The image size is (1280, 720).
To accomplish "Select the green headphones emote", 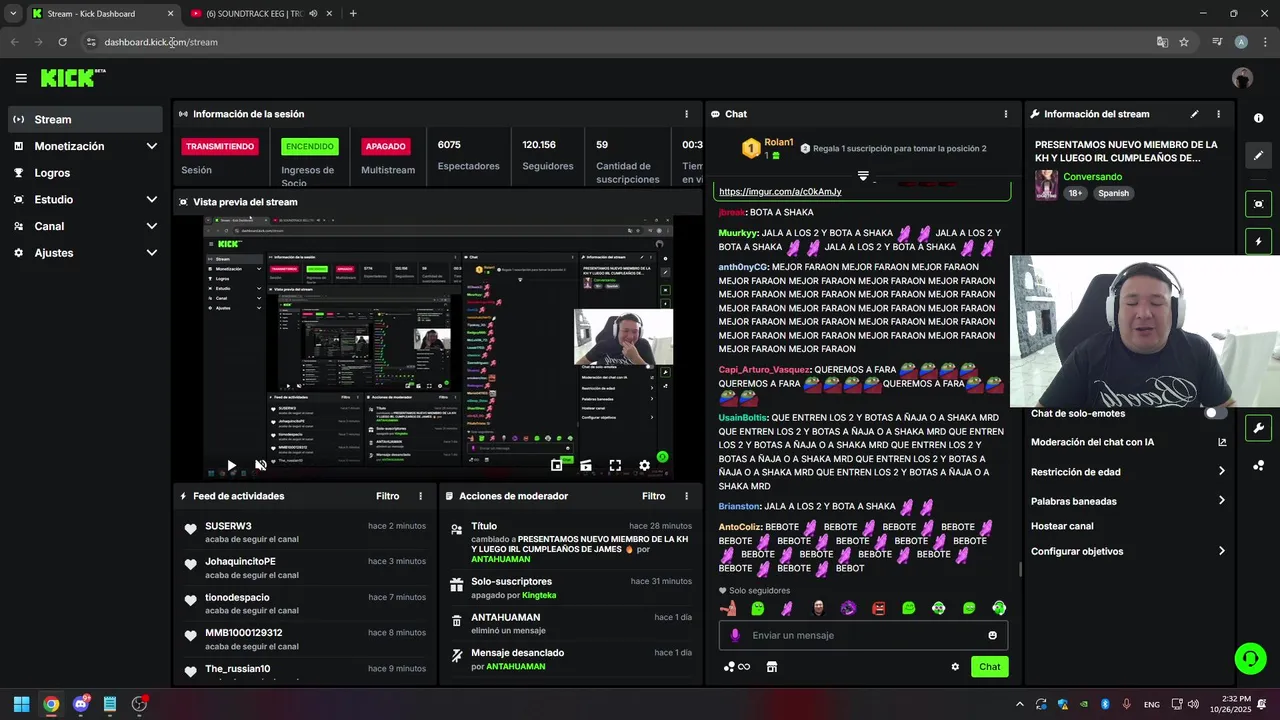I will (x=998, y=608).
